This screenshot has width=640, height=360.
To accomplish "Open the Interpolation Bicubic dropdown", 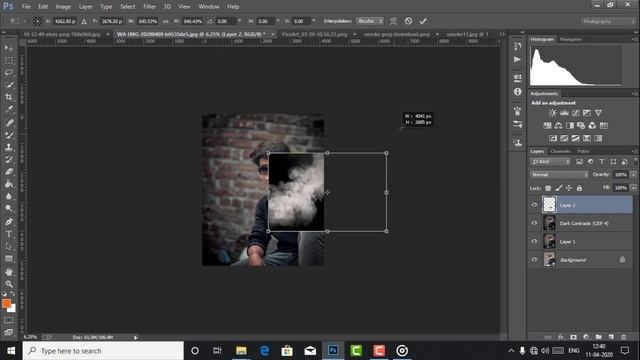I will (370, 21).
